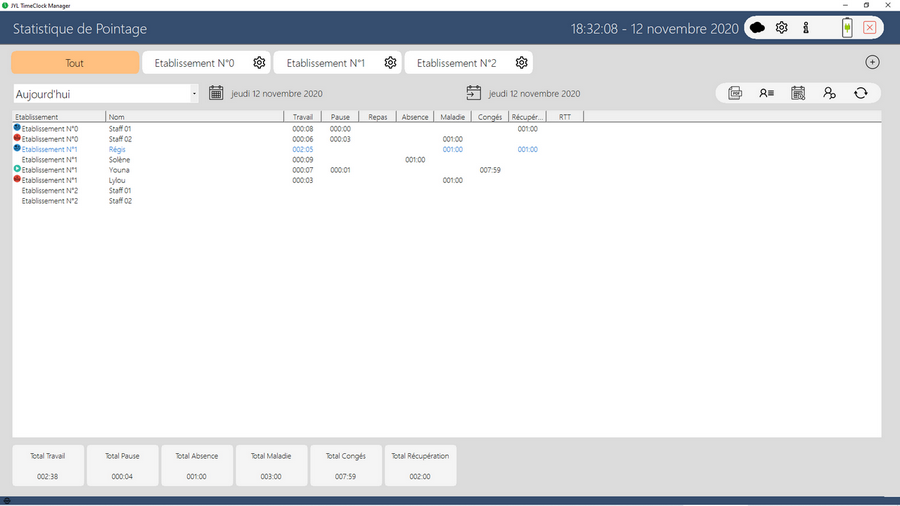Open the calendar clock schedule icon
The width and height of the screenshot is (900, 506).
click(798, 93)
